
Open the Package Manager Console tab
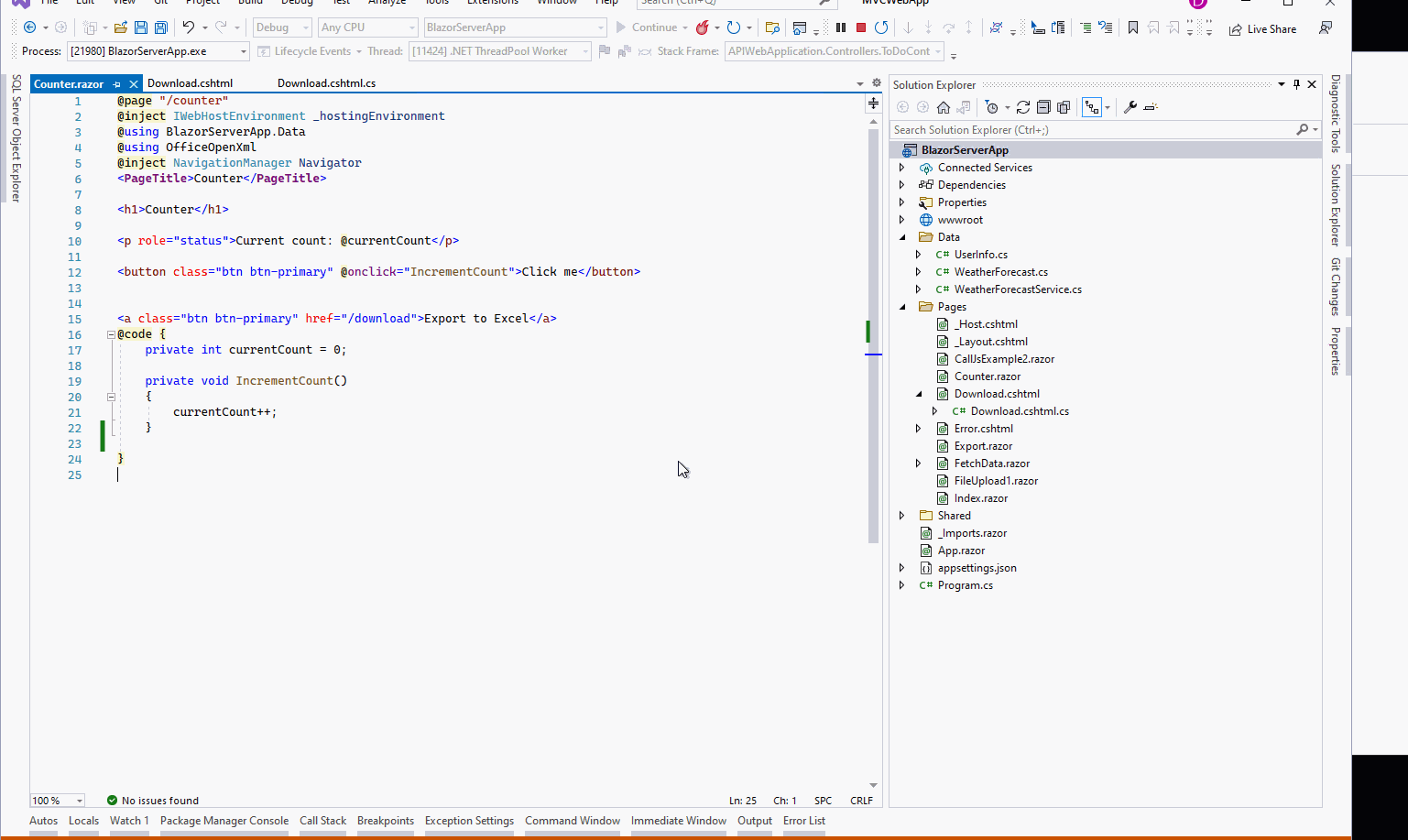click(224, 821)
